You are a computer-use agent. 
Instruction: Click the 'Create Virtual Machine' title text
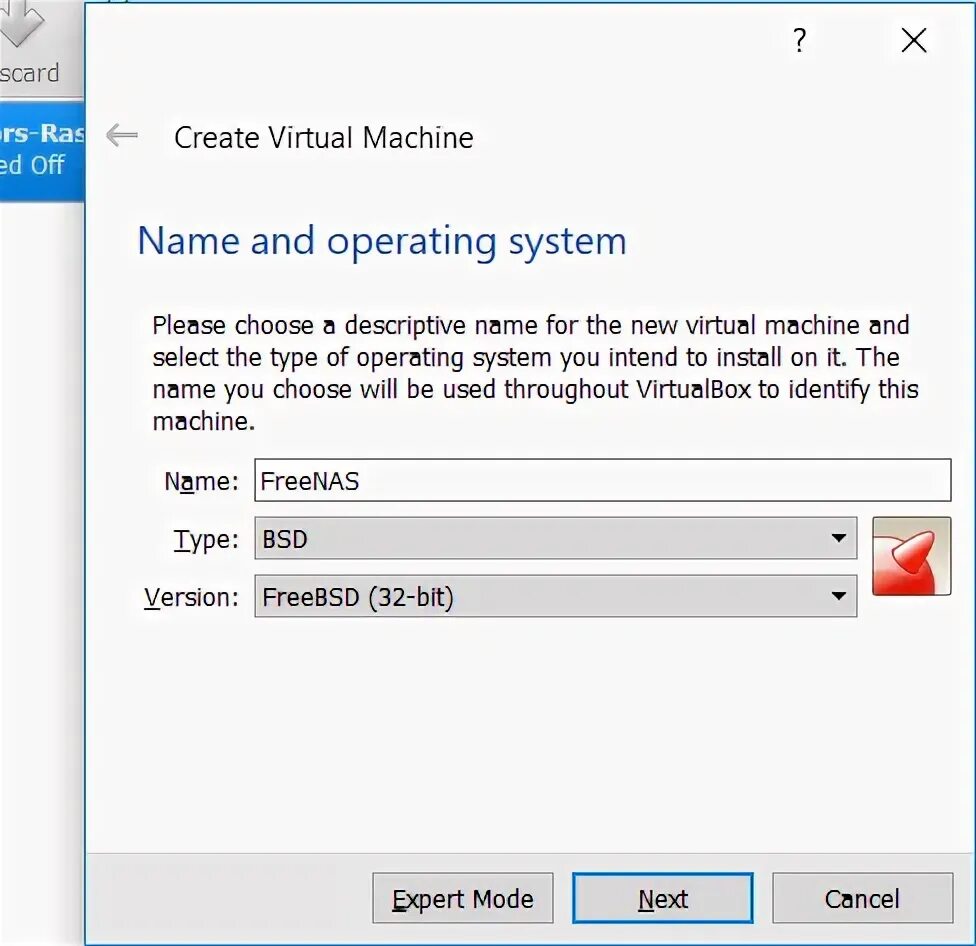coord(324,138)
